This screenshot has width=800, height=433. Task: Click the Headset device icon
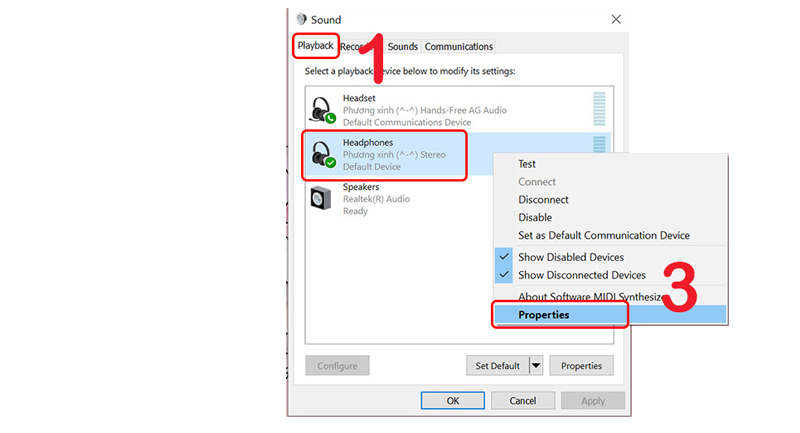click(x=322, y=109)
